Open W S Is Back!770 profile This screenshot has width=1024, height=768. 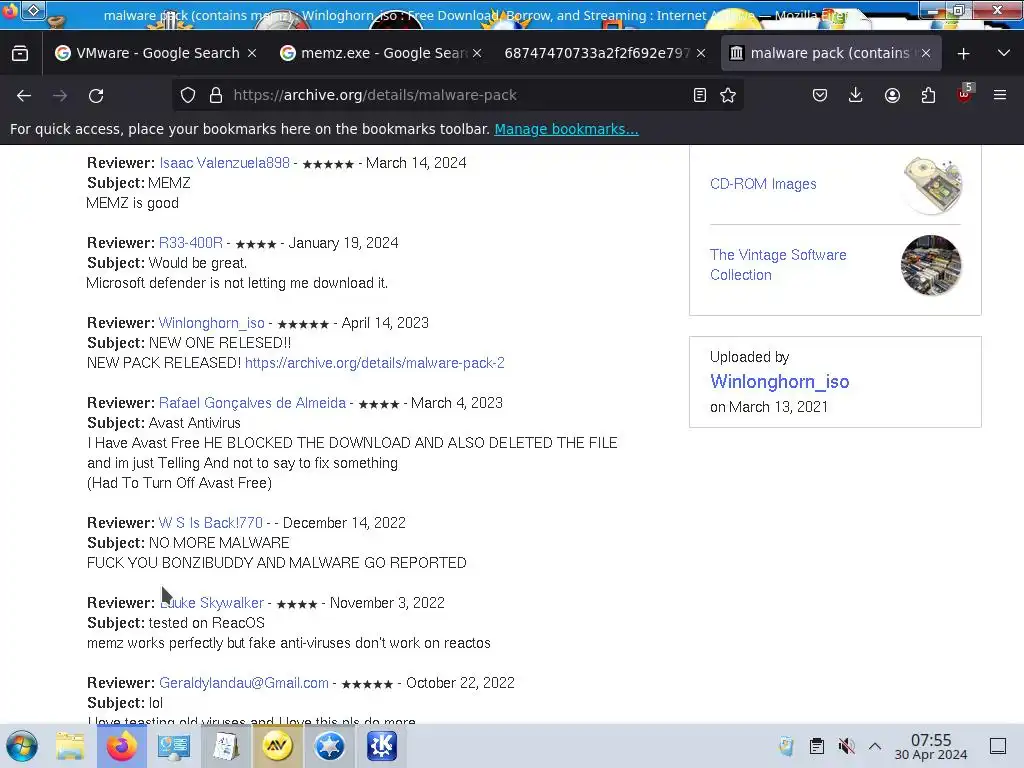[x=211, y=523]
